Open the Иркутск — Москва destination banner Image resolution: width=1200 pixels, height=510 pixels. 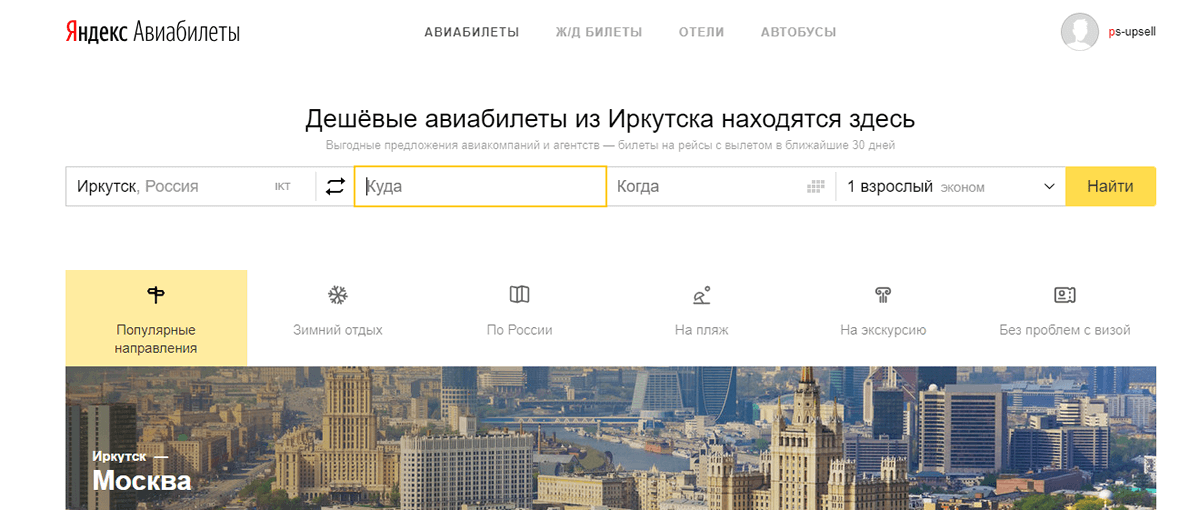(611, 438)
